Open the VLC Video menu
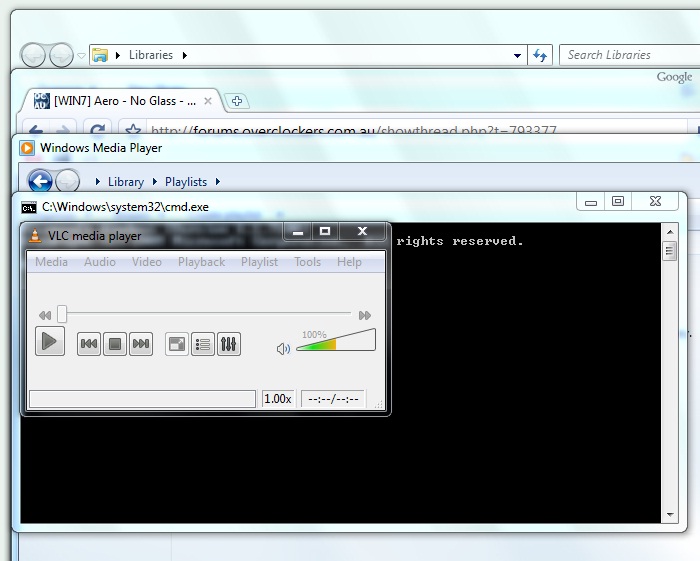The width and height of the screenshot is (700, 561). (146, 262)
